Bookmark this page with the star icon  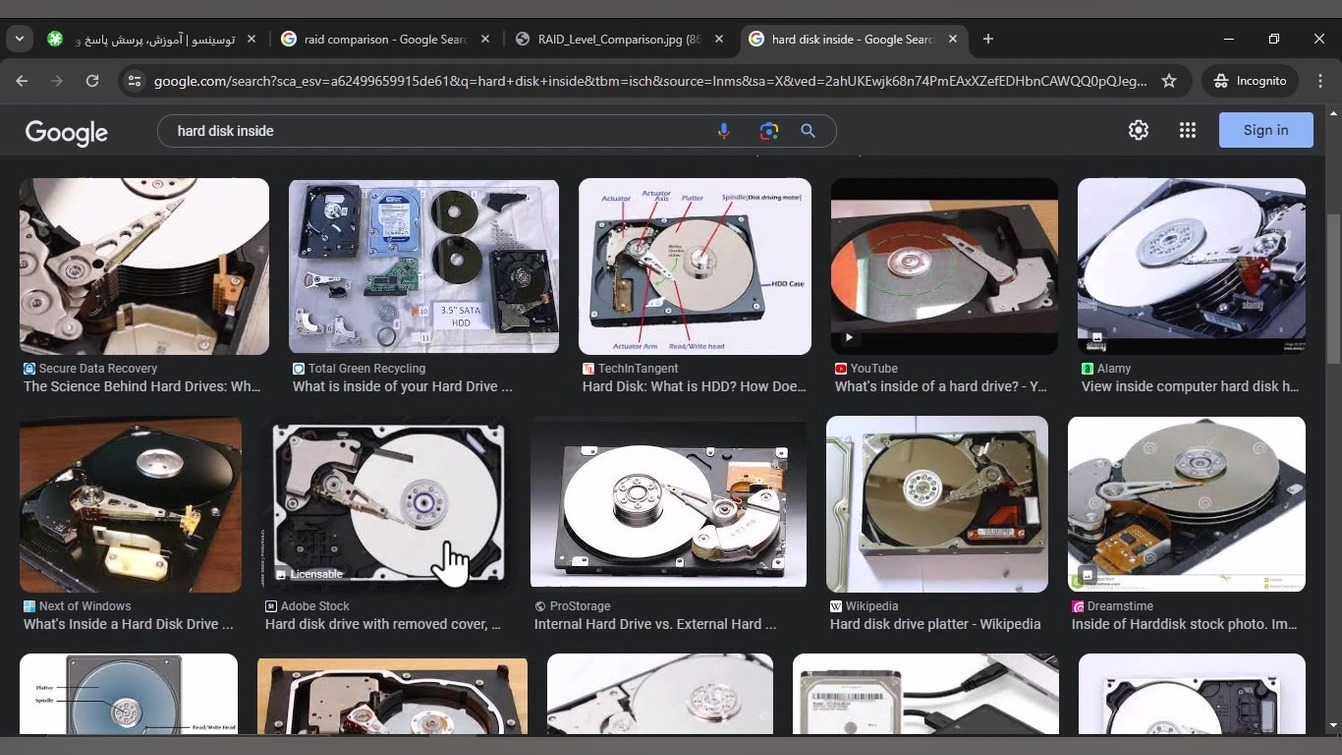click(x=1169, y=81)
